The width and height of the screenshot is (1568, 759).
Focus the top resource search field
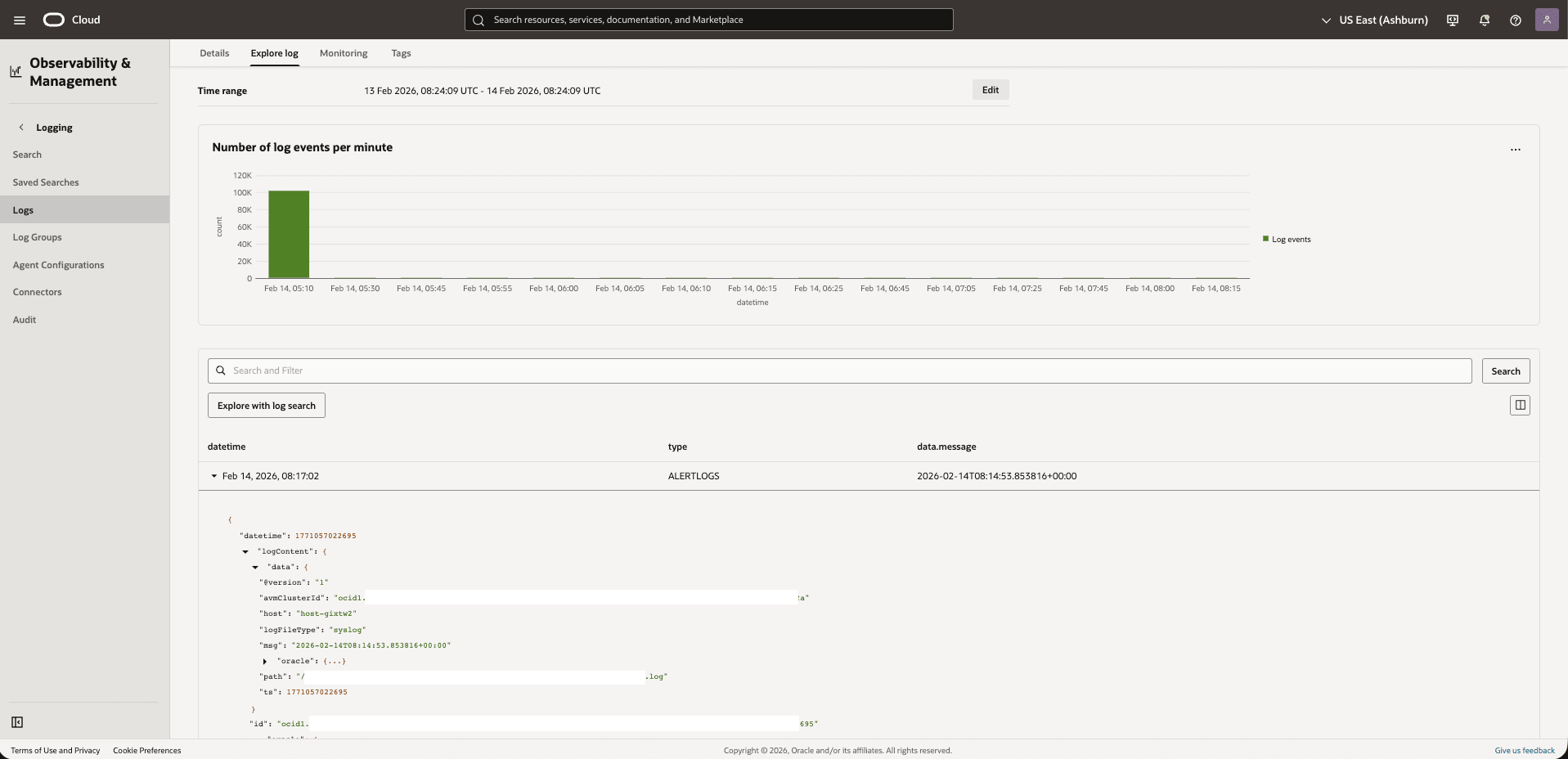click(709, 20)
